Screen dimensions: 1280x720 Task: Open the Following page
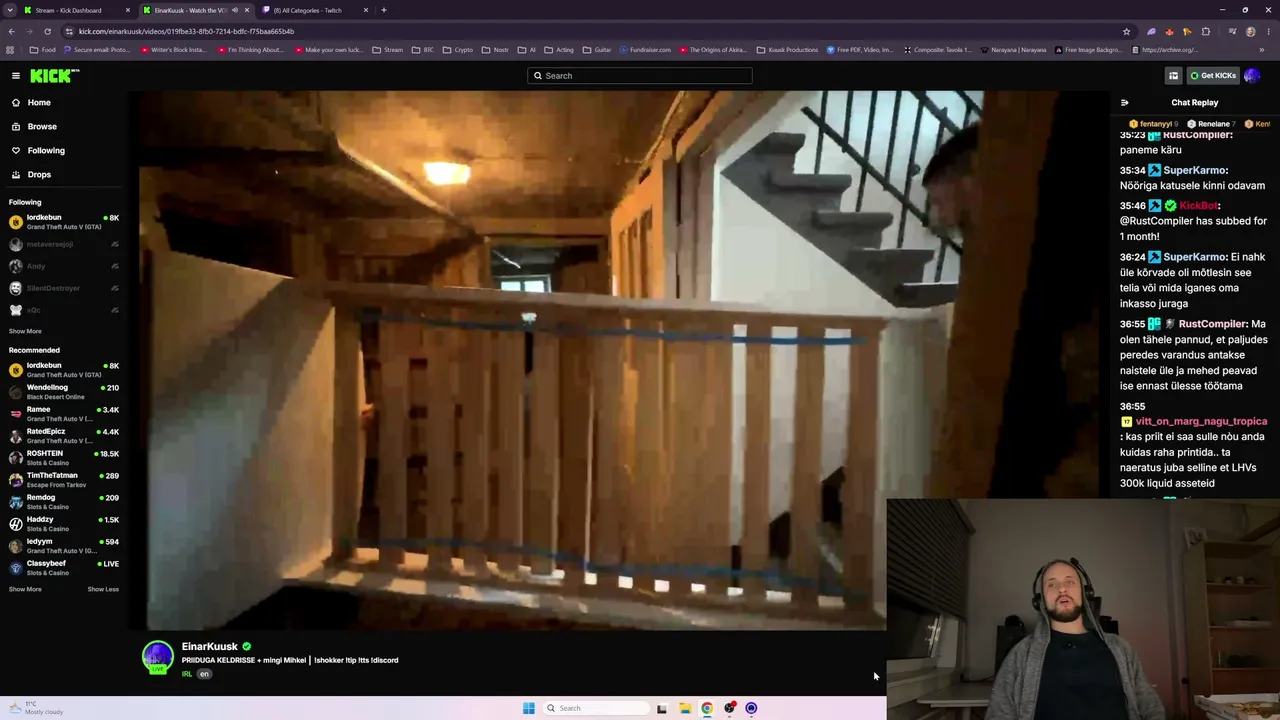[x=46, y=150]
